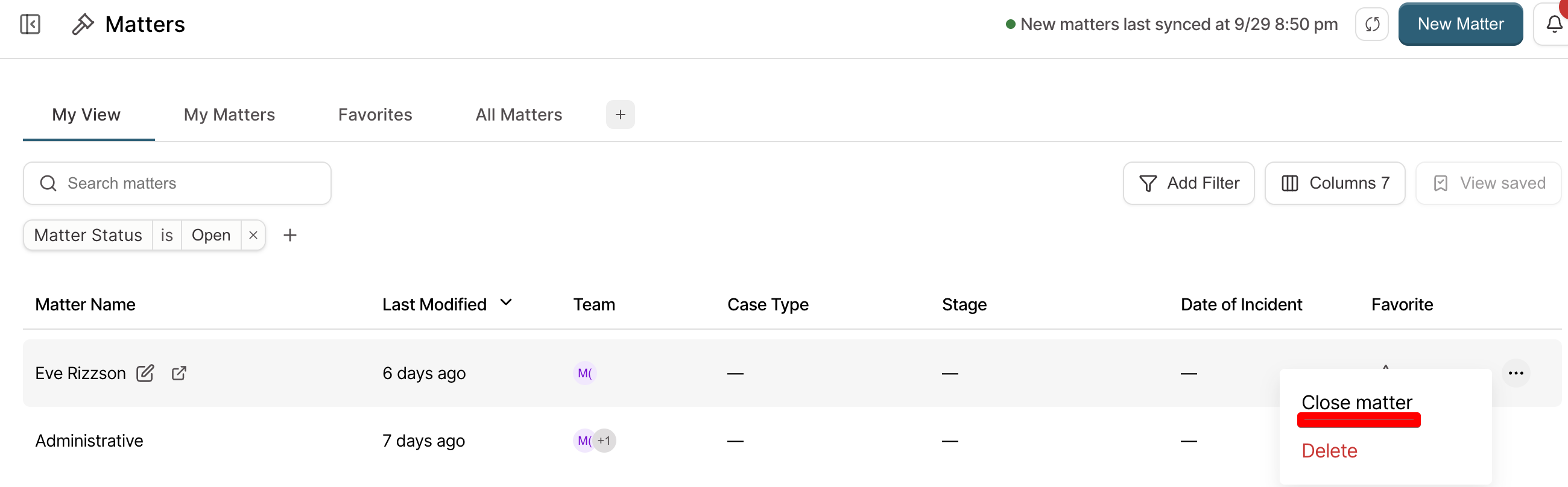Screen dimensions: 1568x487
Task: Switch to the My Matters tab
Action: [x=230, y=115]
